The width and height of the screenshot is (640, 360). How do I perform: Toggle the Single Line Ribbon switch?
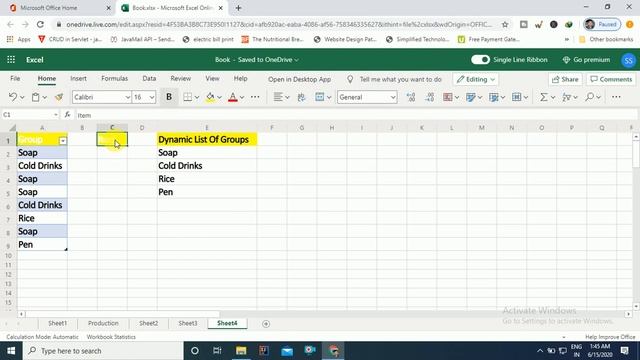tap(480, 60)
